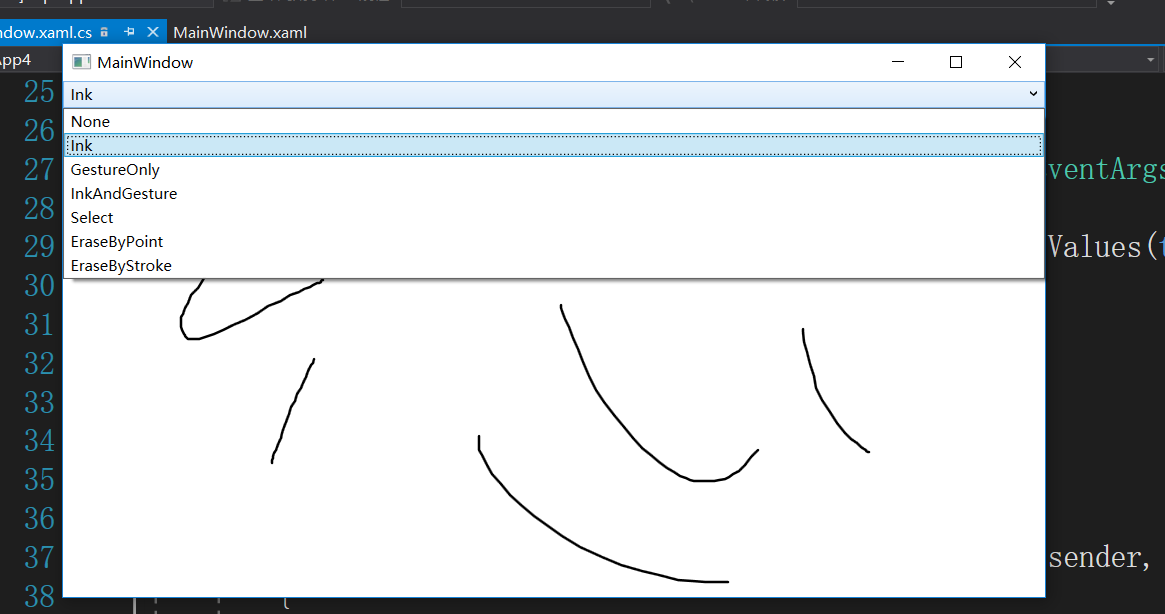Click the pp4 label on the left edge
Image resolution: width=1165 pixels, height=614 pixels.
click(x=18, y=59)
